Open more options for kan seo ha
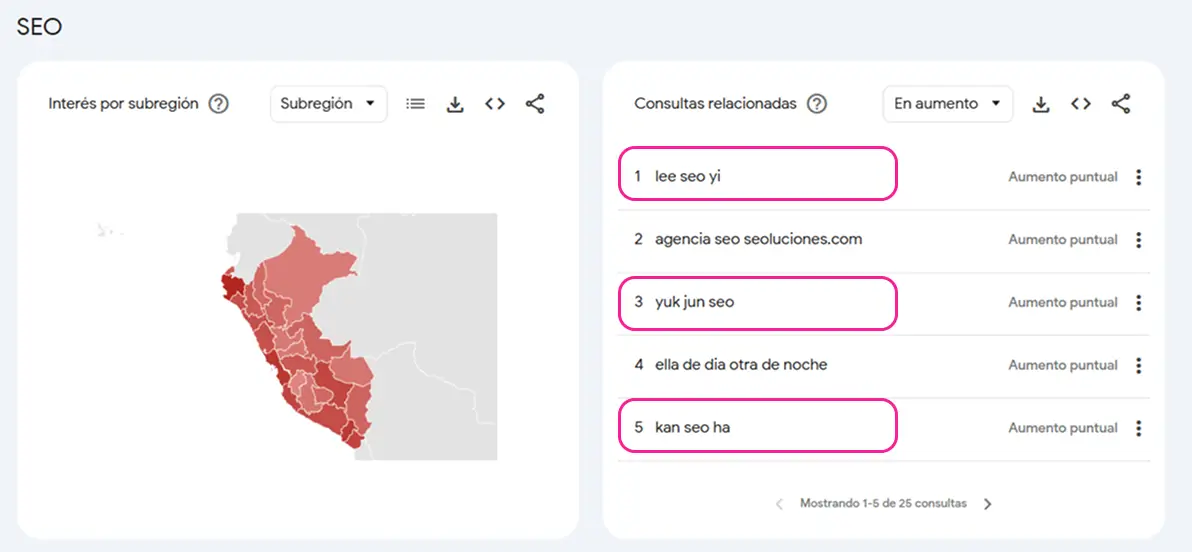The width and height of the screenshot is (1192, 552). (x=1138, y=428)
